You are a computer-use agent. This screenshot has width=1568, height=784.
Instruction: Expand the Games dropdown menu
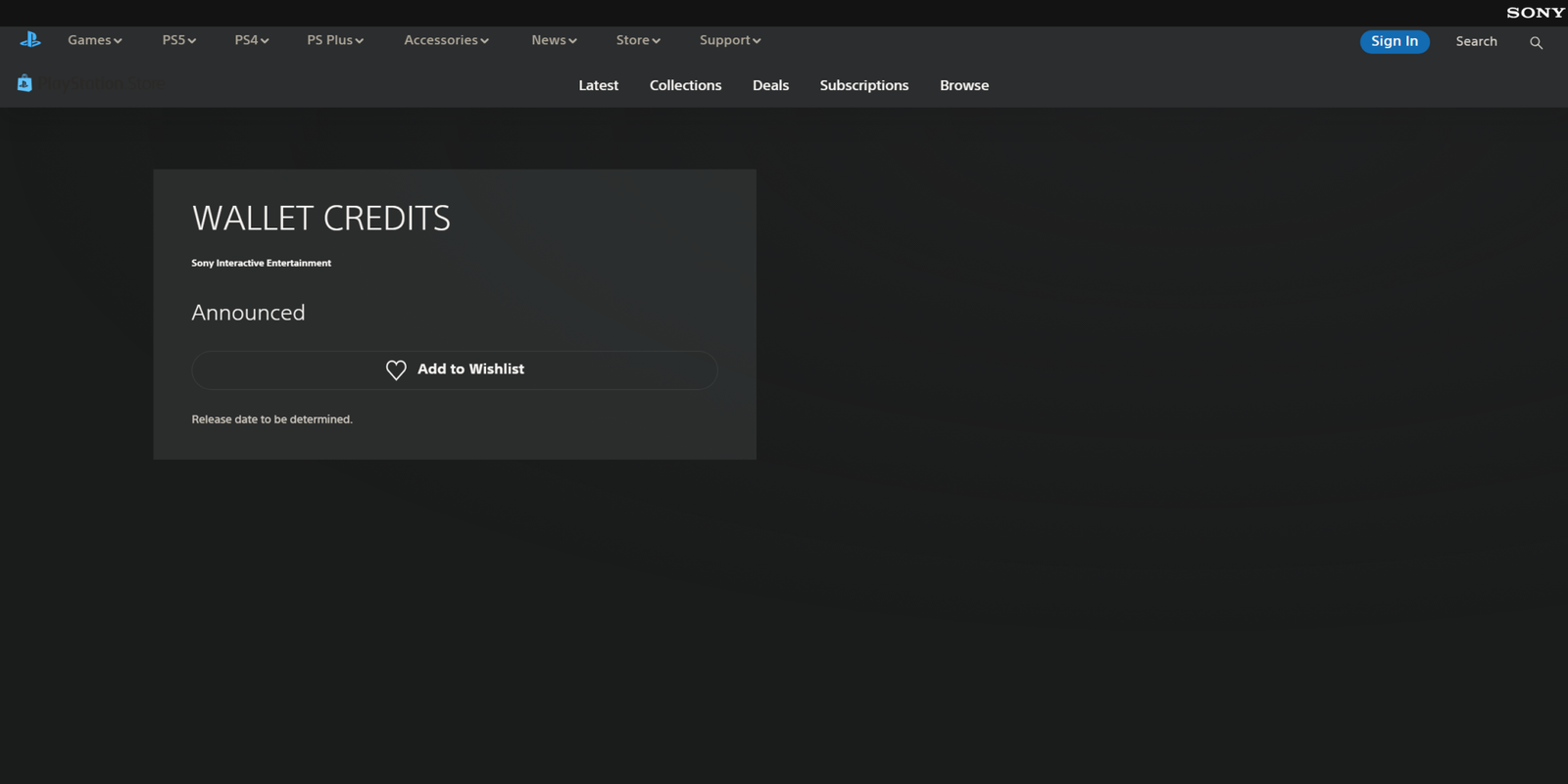tap(94, 40)
